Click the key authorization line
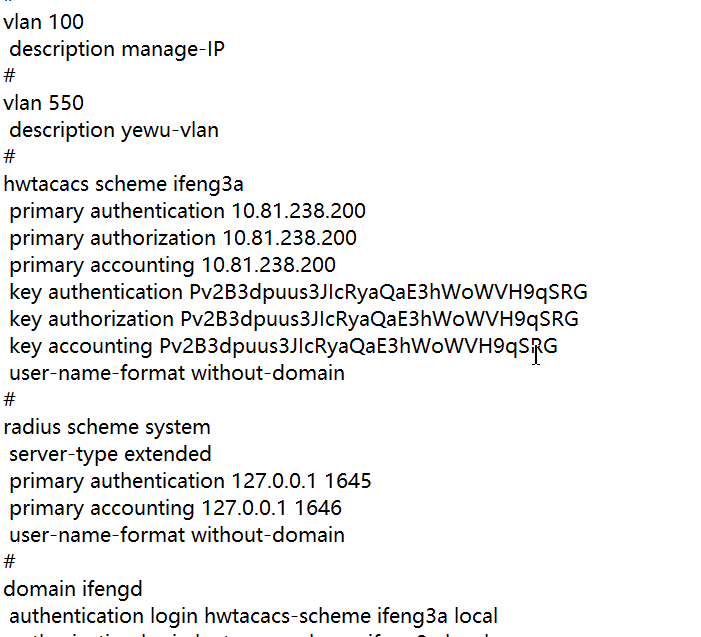This screenshot has width=701, height=637. [294, 319]
